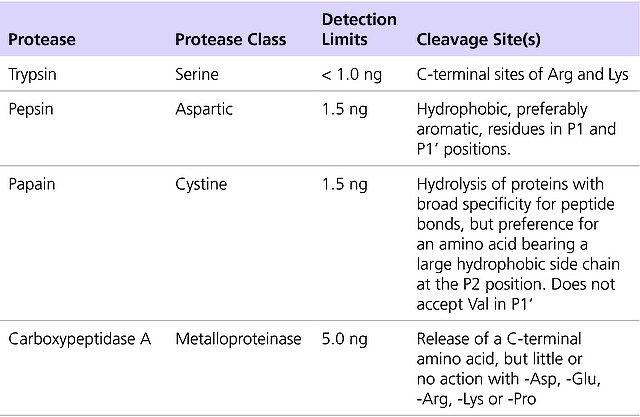
Task: Click the 5.0 ng detection limit
Action: (x=344, y=339)
